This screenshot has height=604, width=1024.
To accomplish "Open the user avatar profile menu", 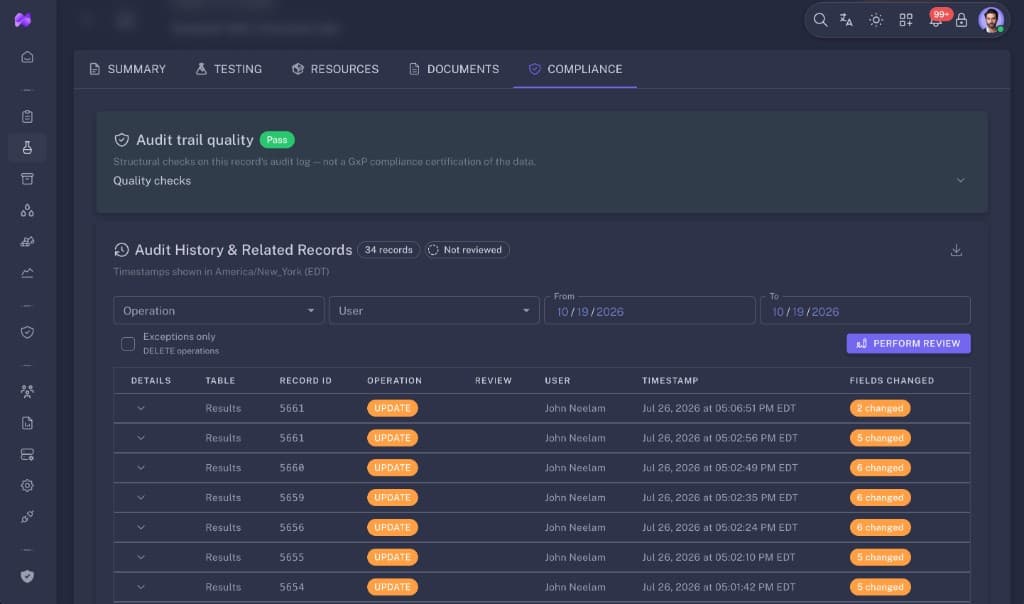I will click(x=991, y=20).
